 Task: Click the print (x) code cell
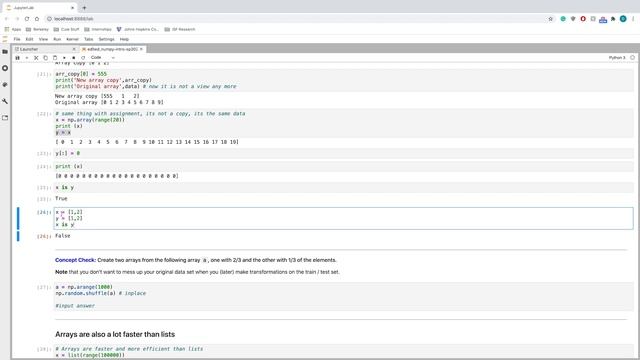click(x=344, y=166)
